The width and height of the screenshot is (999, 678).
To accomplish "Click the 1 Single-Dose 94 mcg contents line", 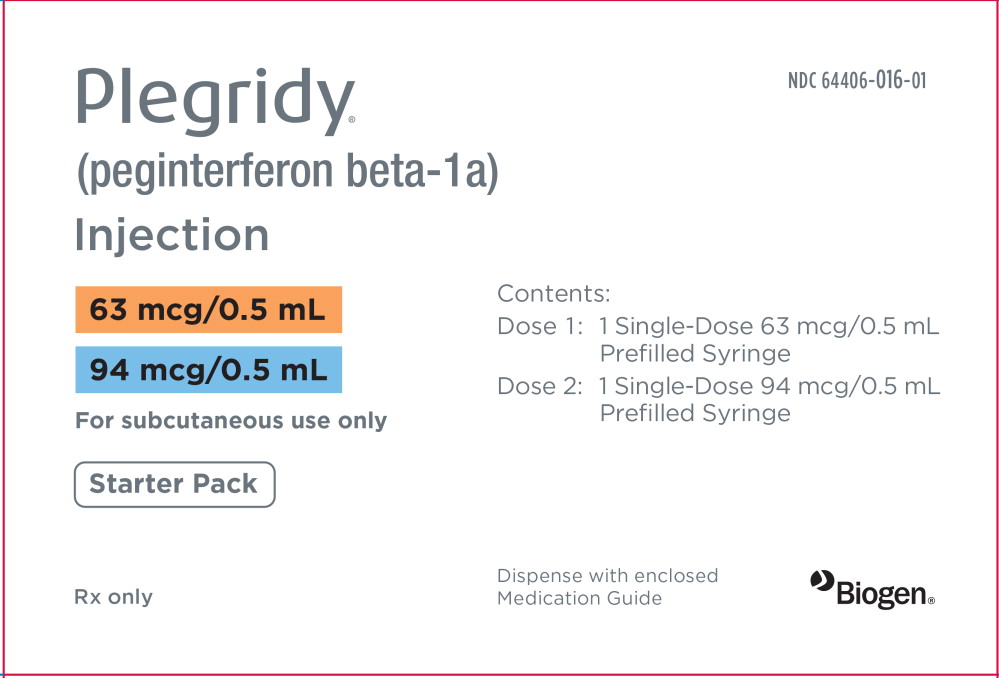I will 768,386.
